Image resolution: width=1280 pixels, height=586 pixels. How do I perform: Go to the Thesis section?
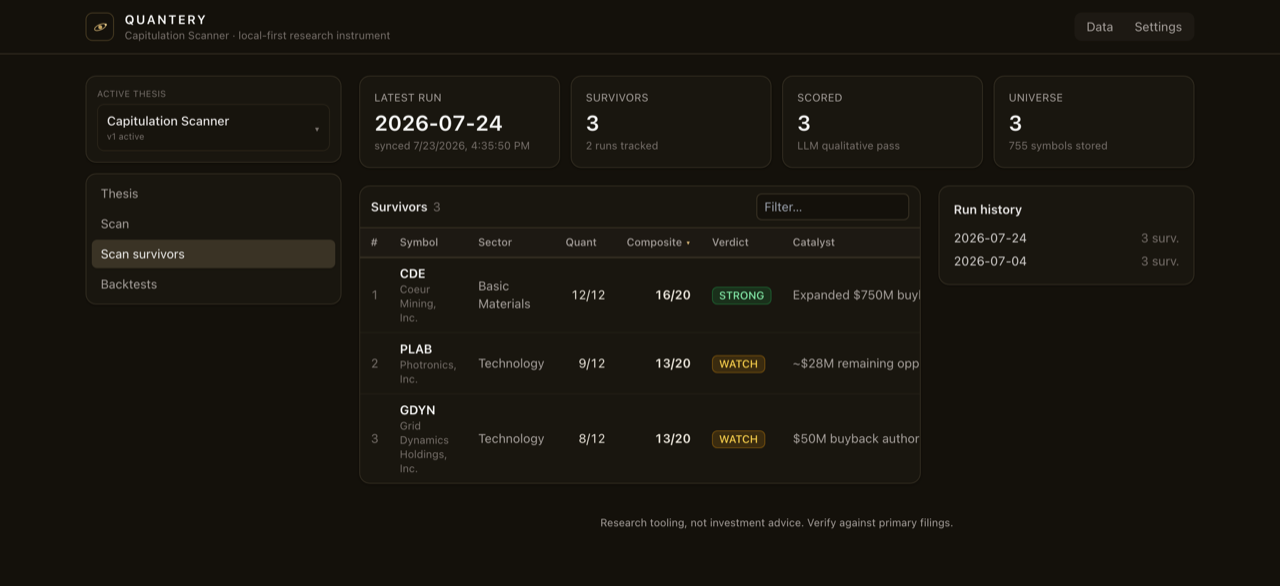(x=213, y=194)
